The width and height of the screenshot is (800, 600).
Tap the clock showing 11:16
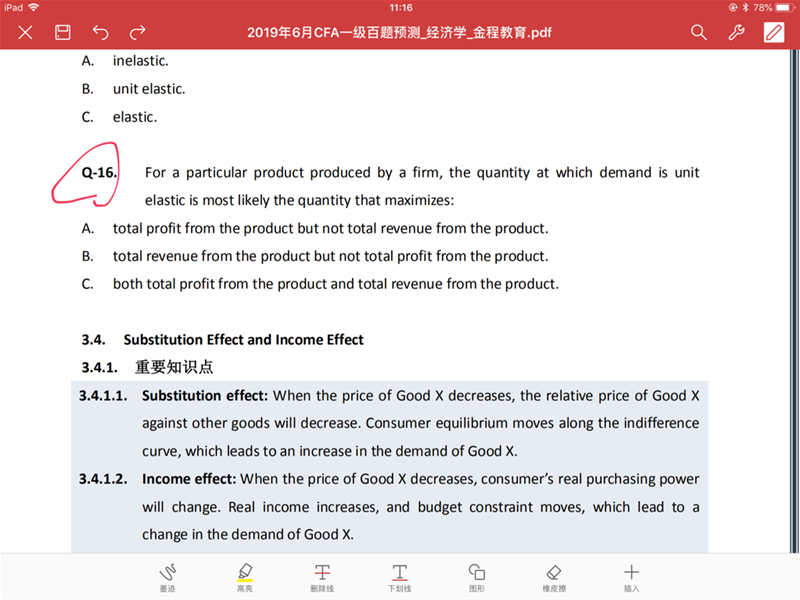[x=401, y=8]
